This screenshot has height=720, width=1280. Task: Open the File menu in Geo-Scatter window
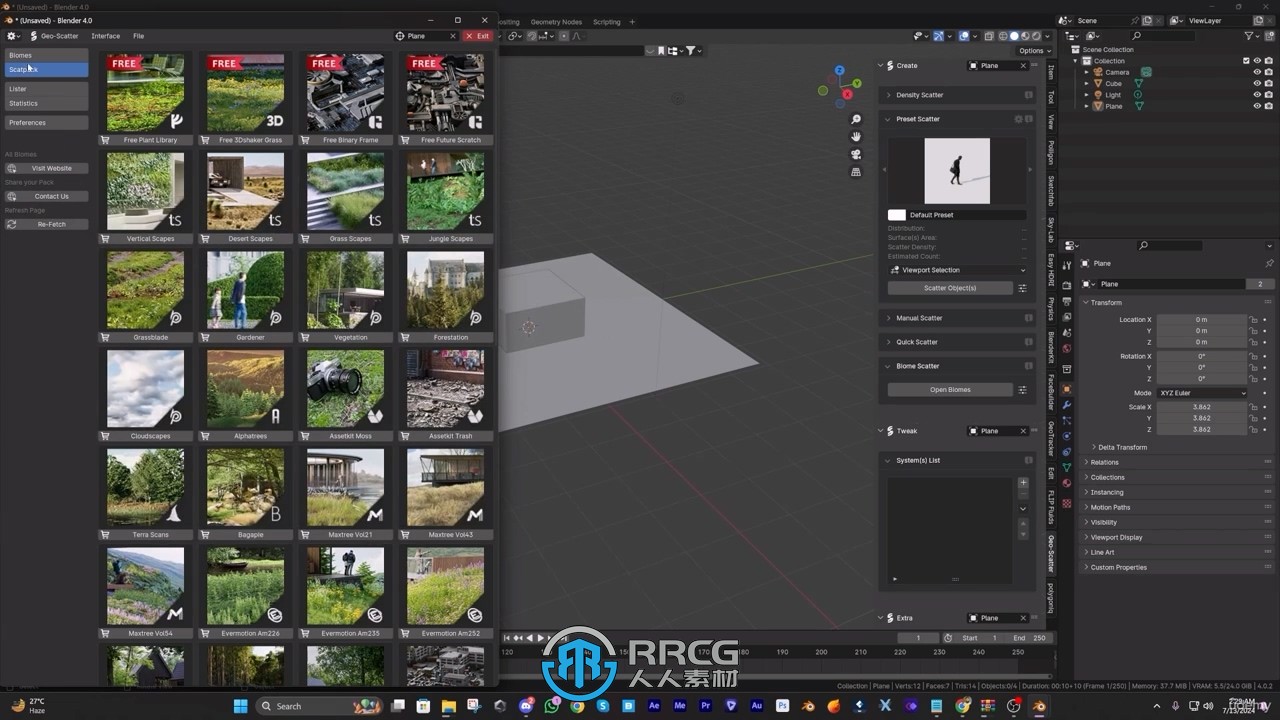coord(139,36)
